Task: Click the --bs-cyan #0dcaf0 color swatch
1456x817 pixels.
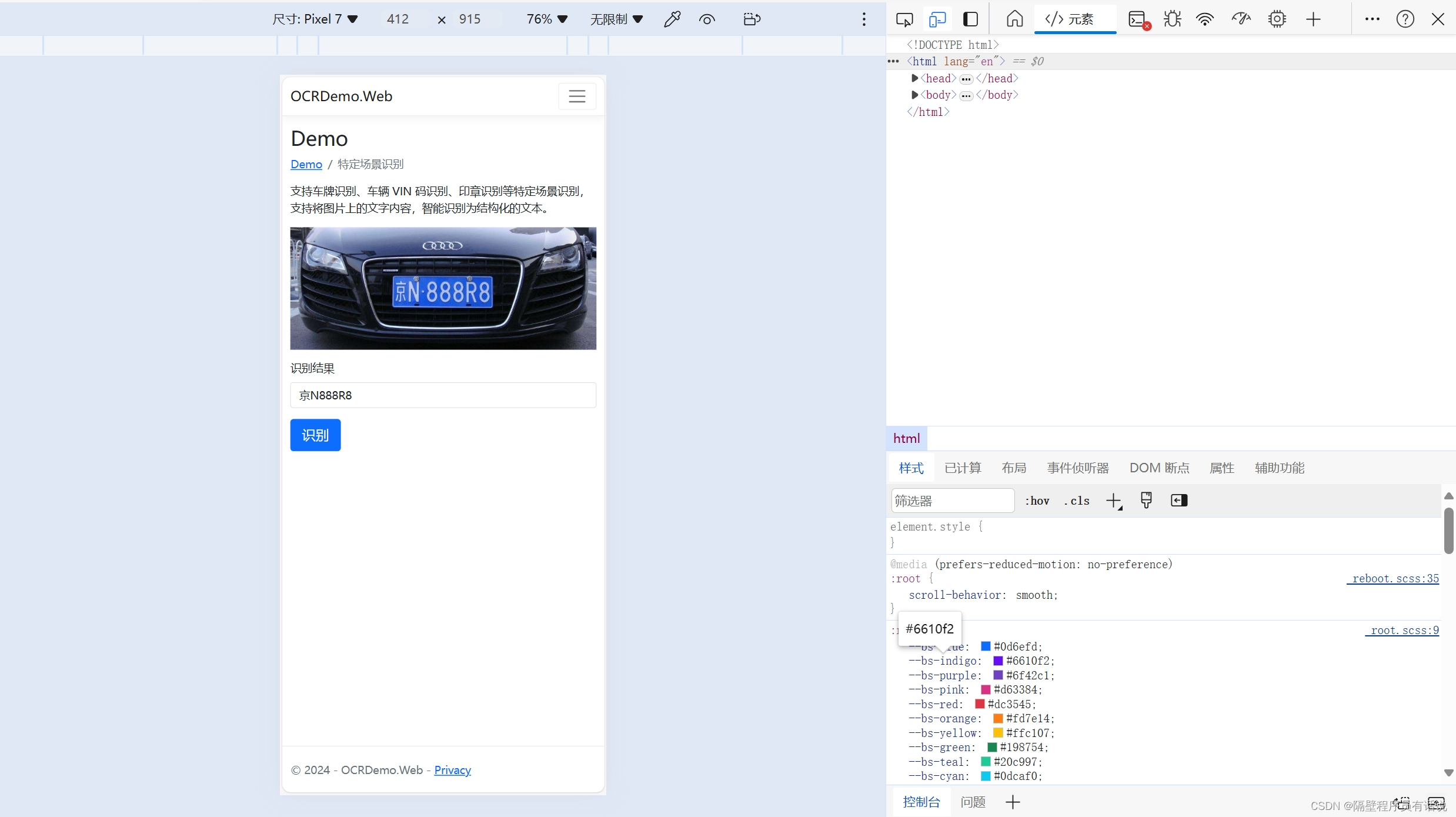Action: point(986,776)
